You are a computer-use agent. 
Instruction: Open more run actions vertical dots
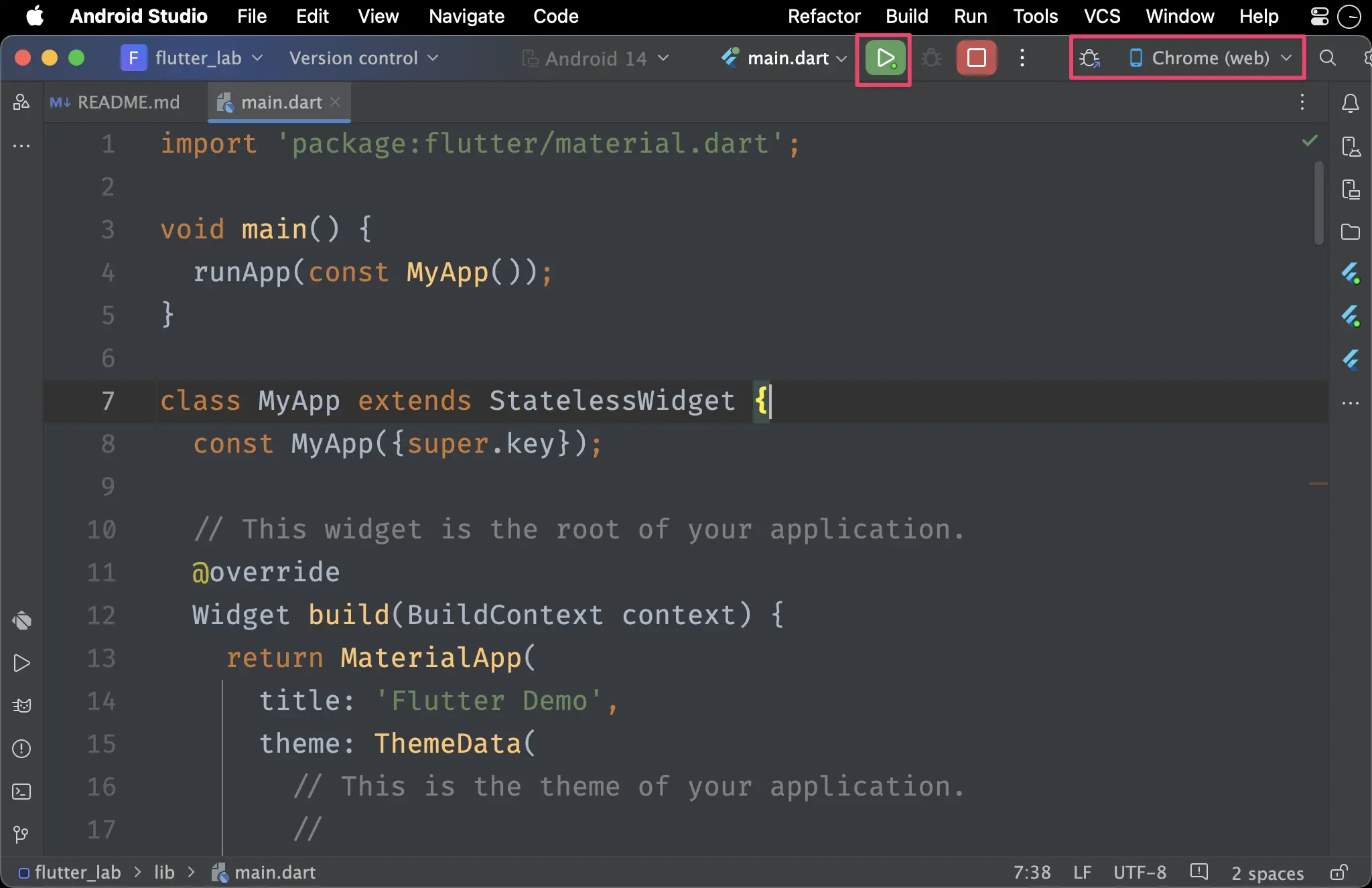pos(1022,58)
